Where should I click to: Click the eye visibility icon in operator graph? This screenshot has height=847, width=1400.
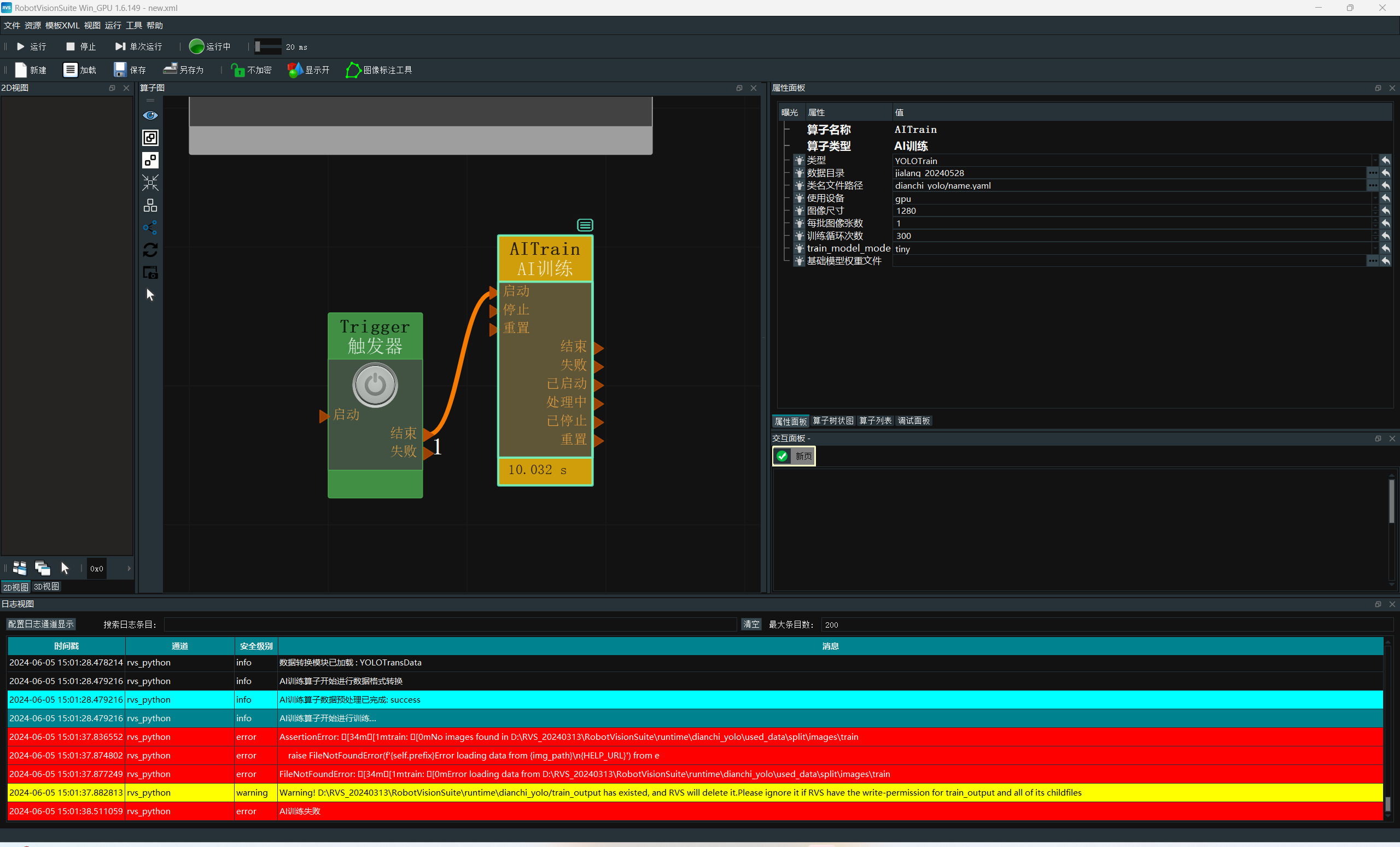coord(150,115)
